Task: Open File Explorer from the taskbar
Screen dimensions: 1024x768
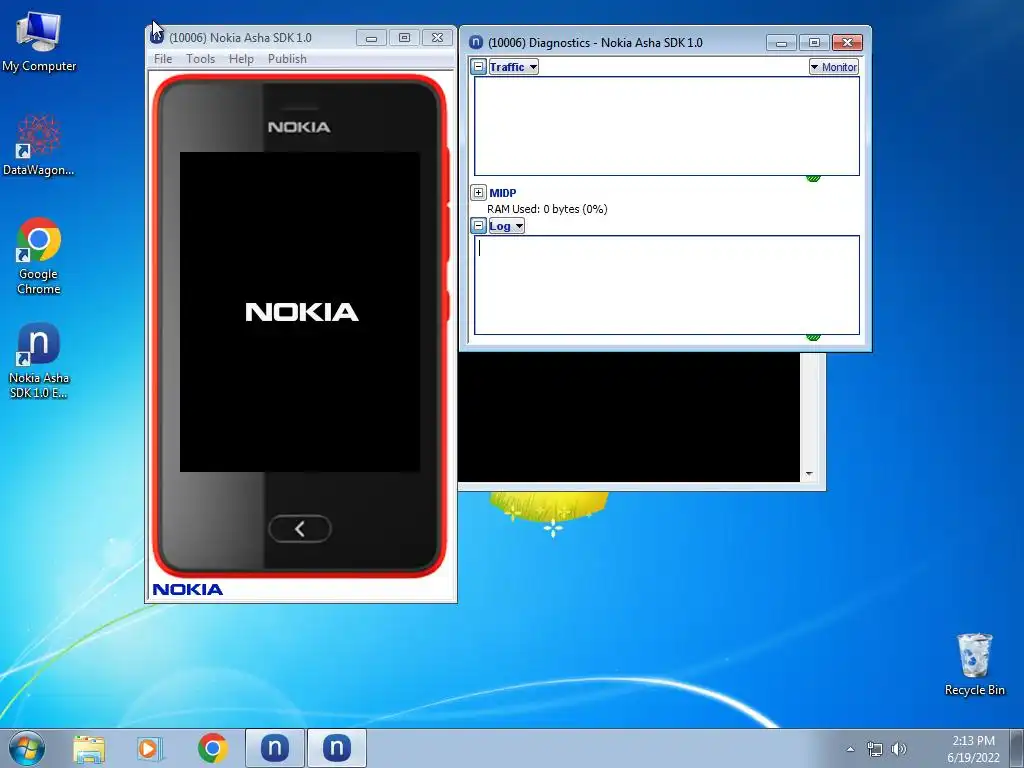Action: point(89,748)
